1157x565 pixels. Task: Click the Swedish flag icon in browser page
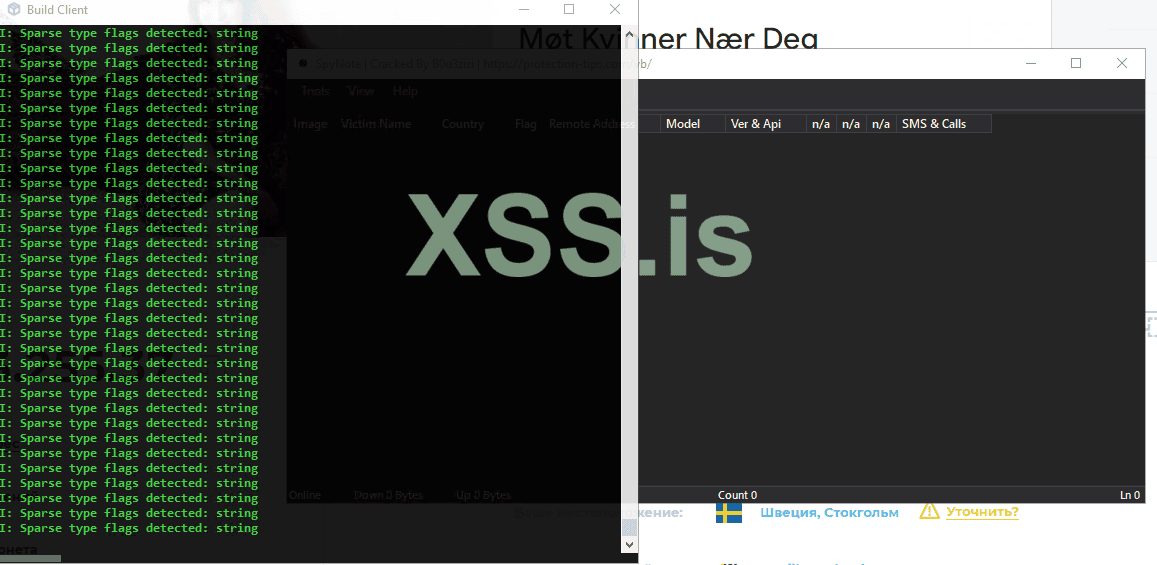tap(728, 513)
